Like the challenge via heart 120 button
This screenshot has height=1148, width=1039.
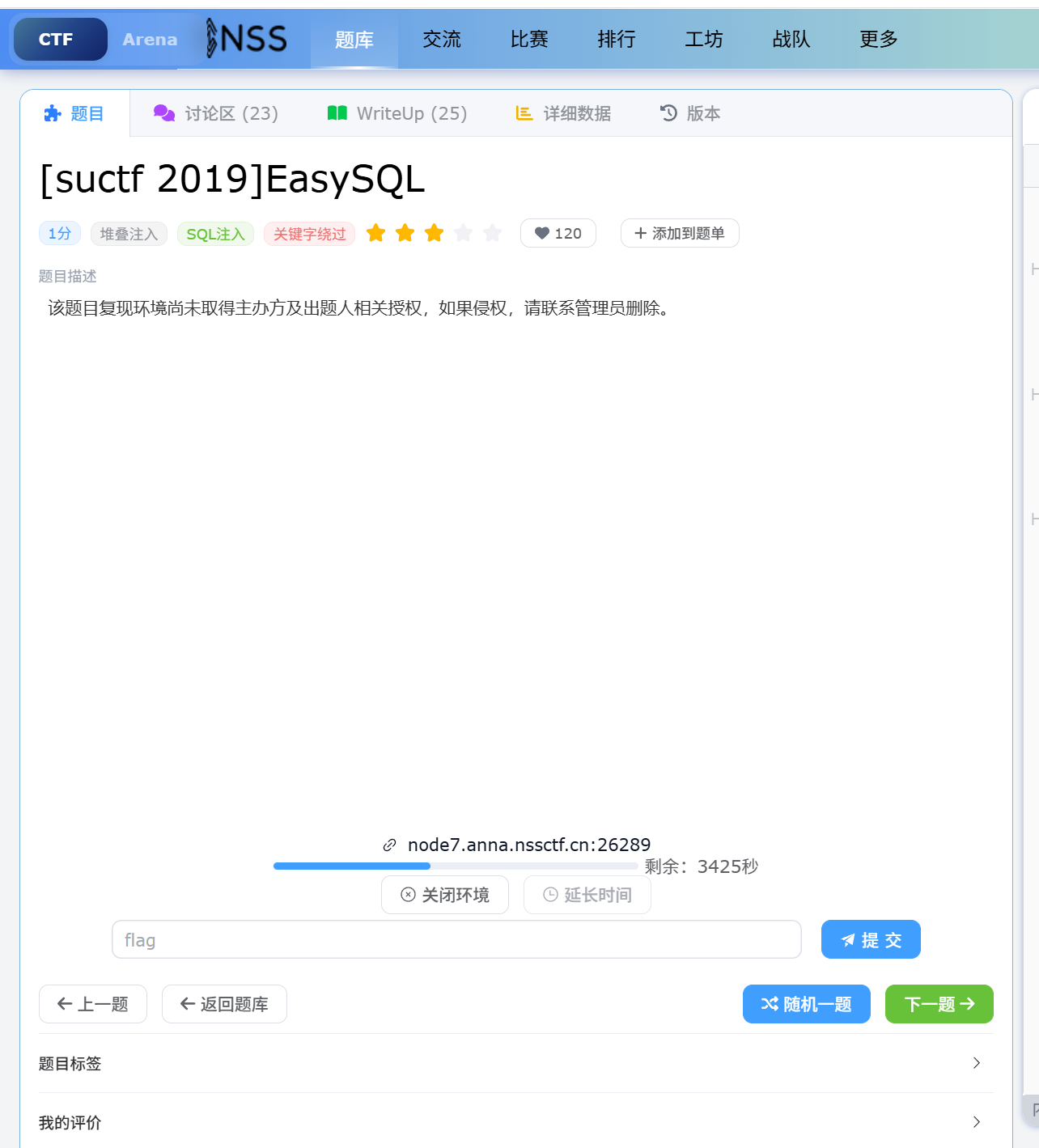click(558, 234)
